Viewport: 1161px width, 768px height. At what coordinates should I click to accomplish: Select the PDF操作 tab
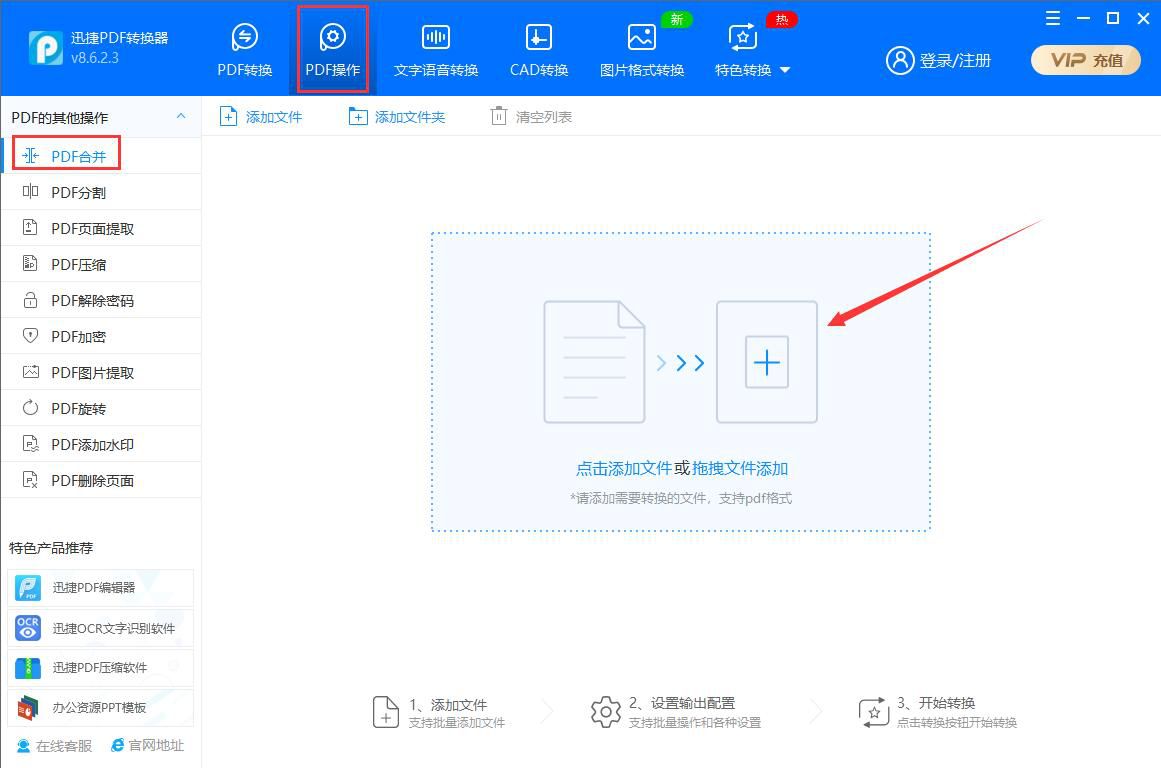[332, 50]
